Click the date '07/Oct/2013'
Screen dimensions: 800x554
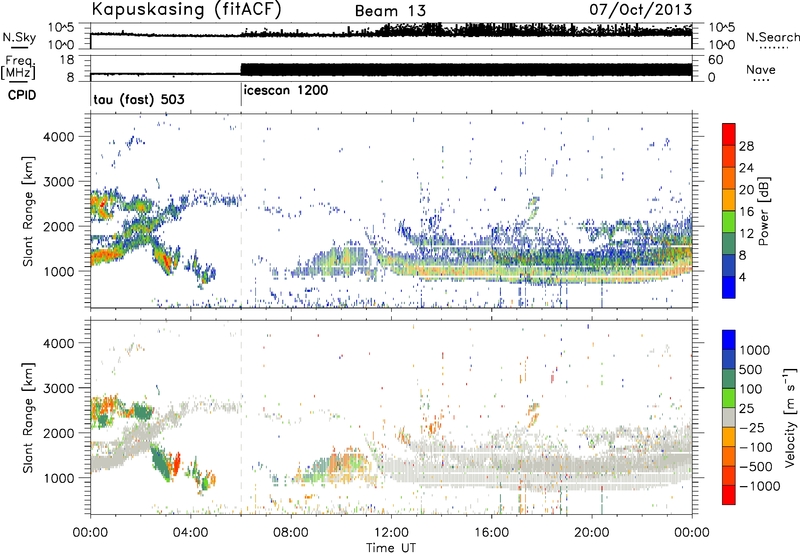641,9
